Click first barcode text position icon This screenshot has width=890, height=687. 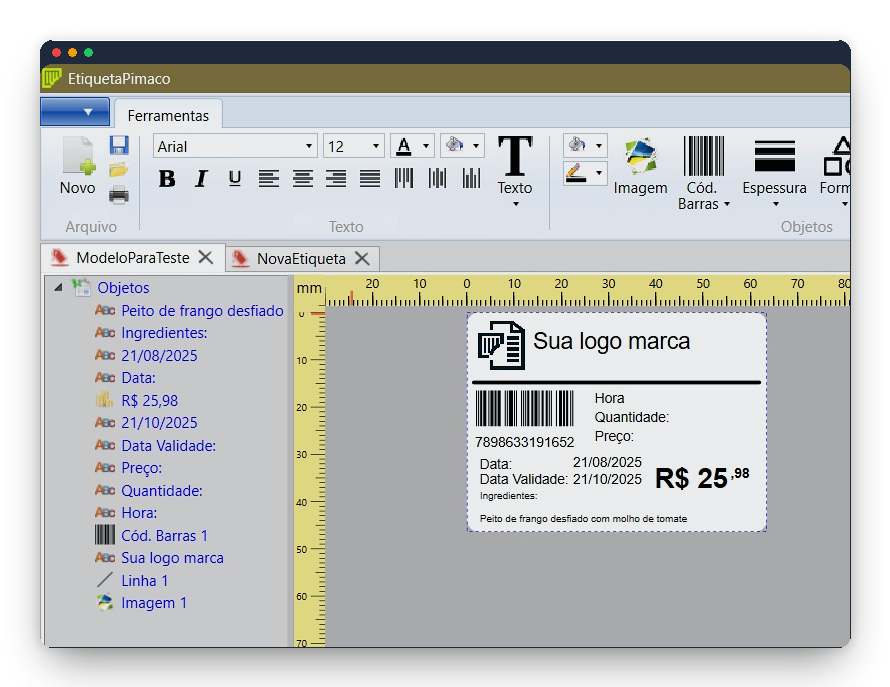click(x=404, y=178)
